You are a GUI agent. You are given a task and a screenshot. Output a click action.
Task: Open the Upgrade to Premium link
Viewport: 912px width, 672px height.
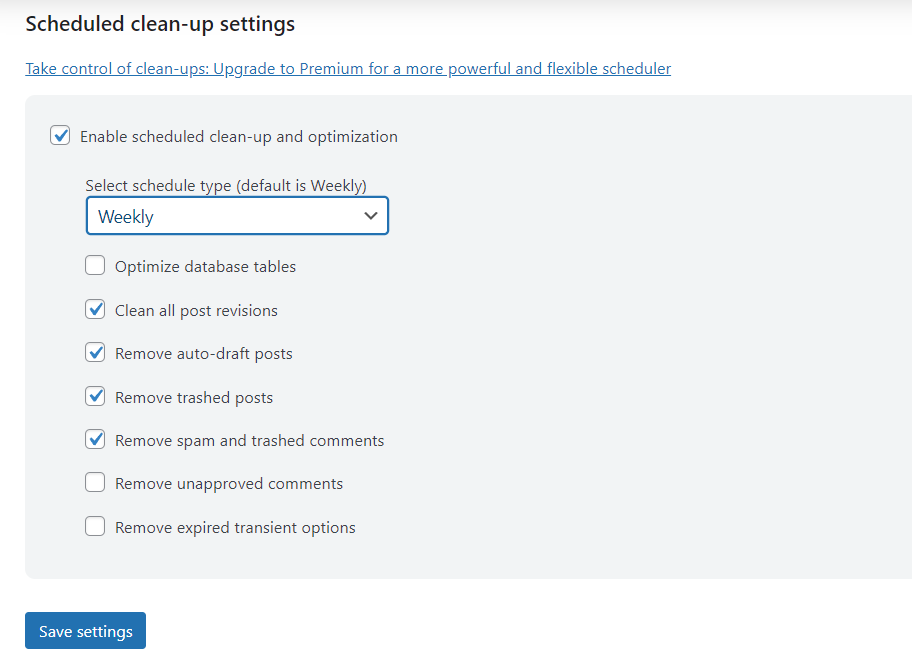(x=348, y=68)
